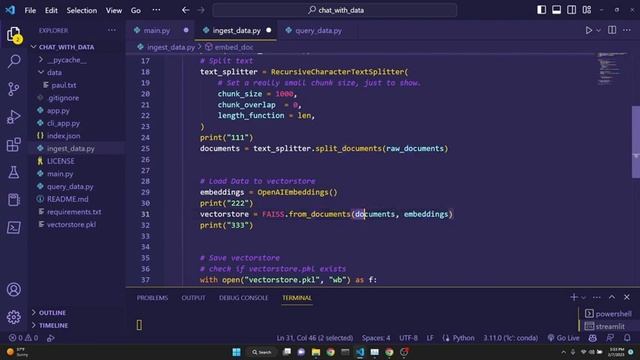Open the File menu
Image resolution: width=640 pixels, height=360 pixels.
coord(30,10)
